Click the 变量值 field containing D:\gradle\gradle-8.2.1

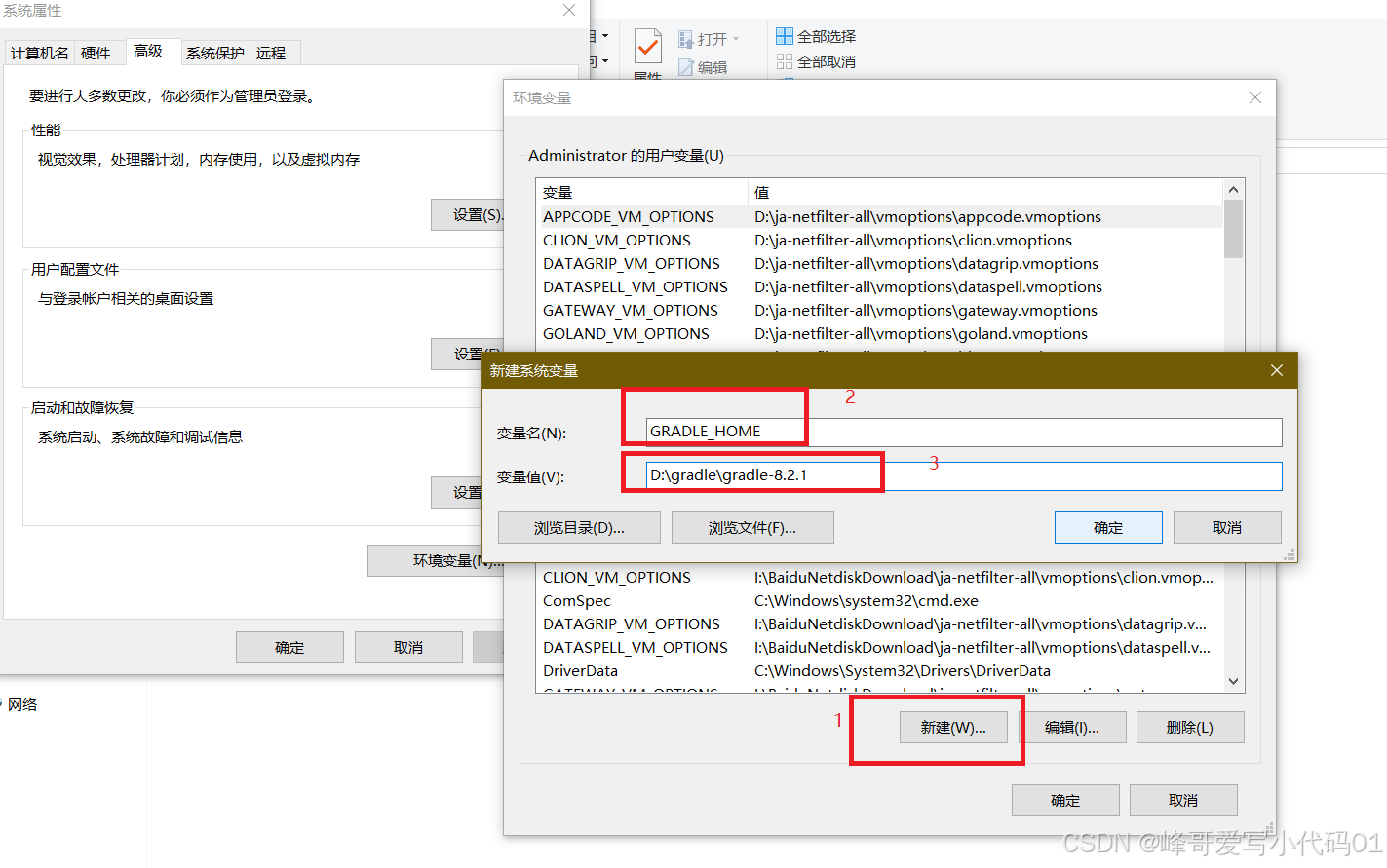877,476
